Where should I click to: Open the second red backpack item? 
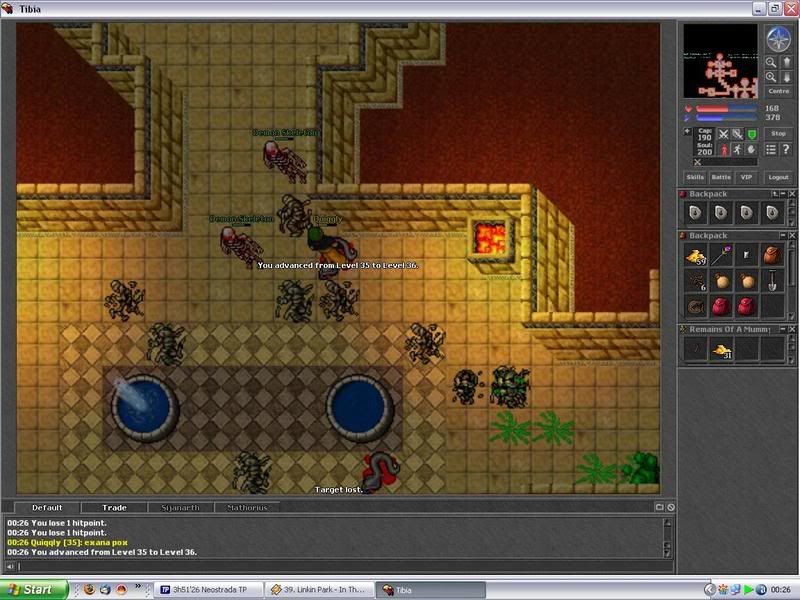pyautogui.click(x=746, y=307)
